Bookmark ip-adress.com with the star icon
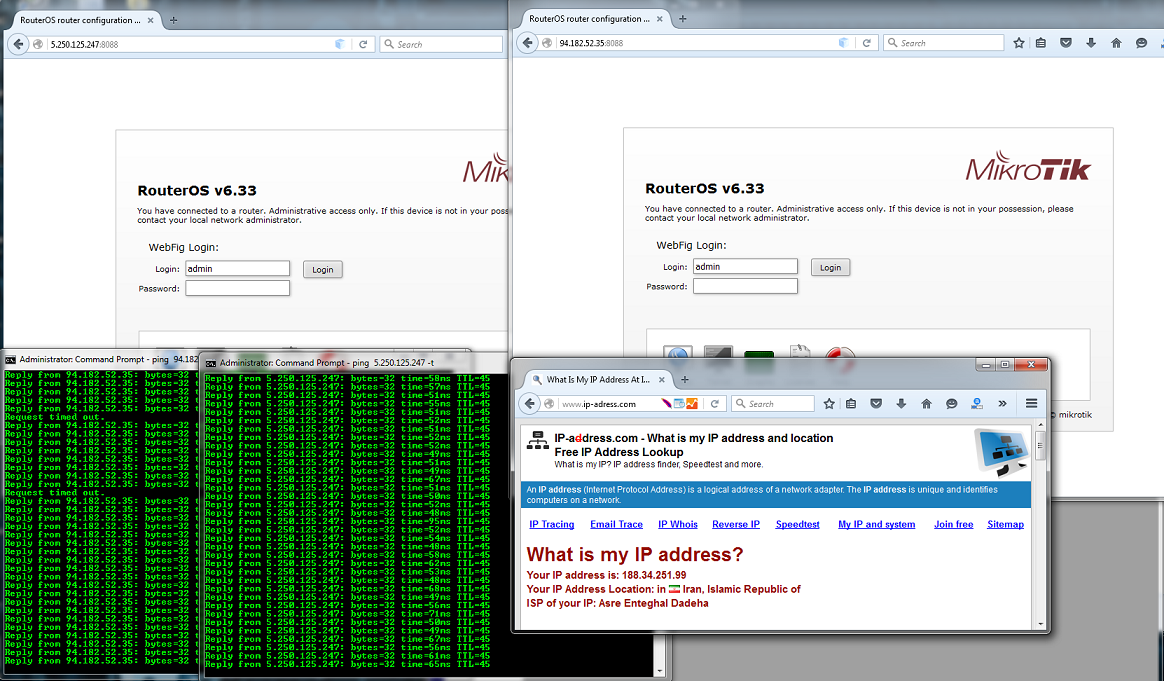The width and height of the screenshot is (1164, 681). 829,404
